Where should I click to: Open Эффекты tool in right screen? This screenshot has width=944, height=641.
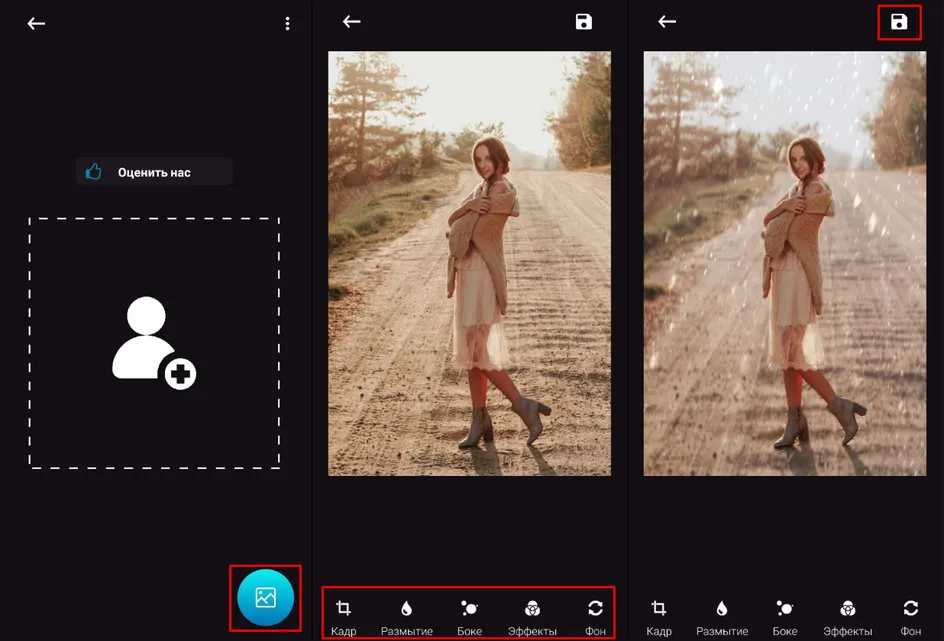tap(848, 617)
